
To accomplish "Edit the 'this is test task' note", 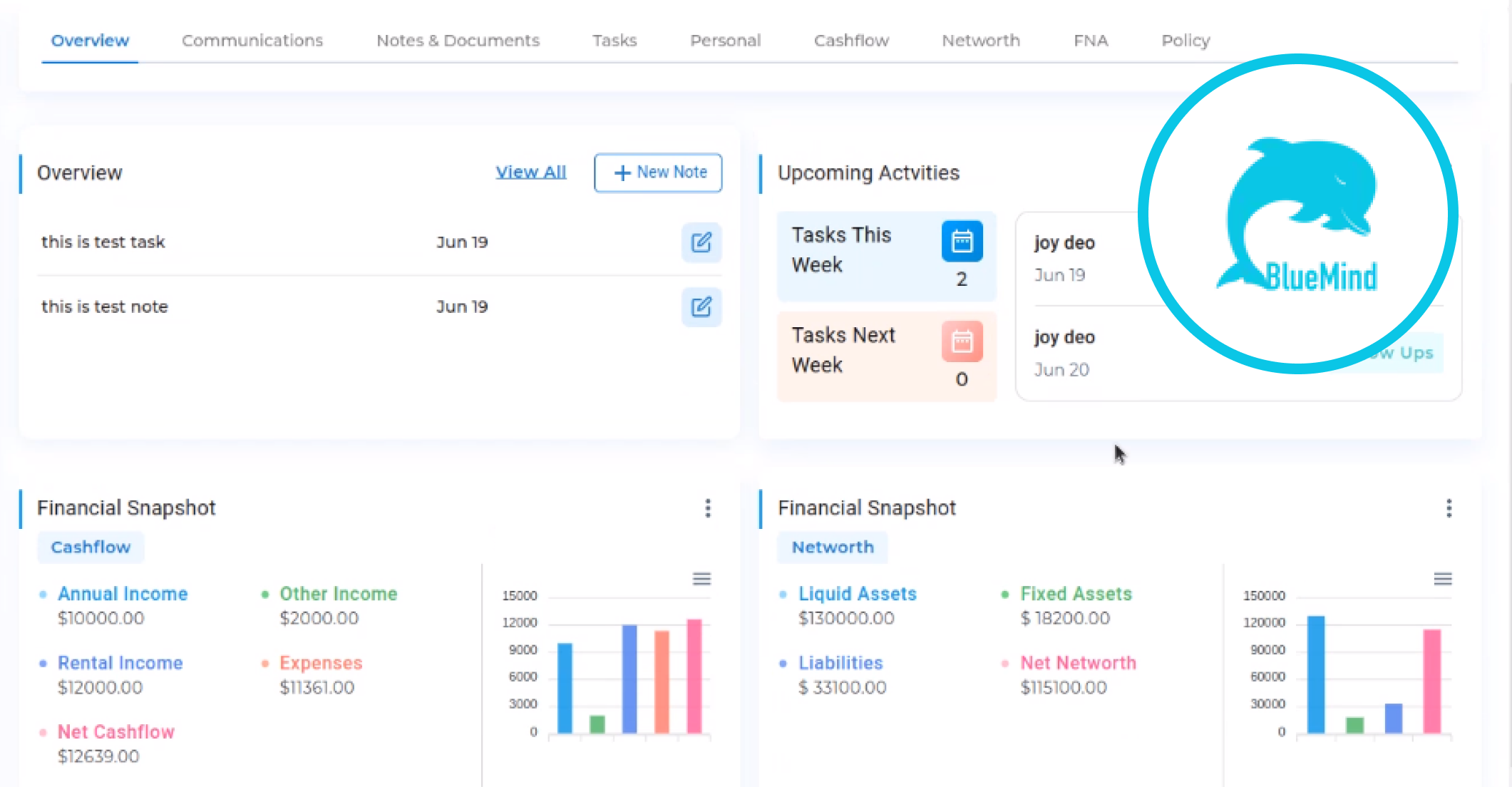I will (x=701, y=242).
